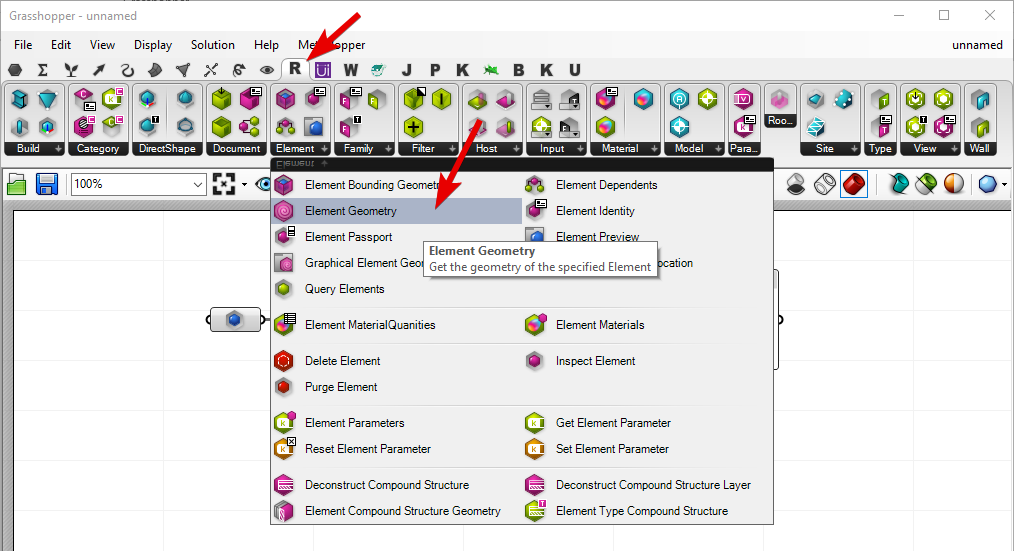Open the Solution menu

point(212,45)
